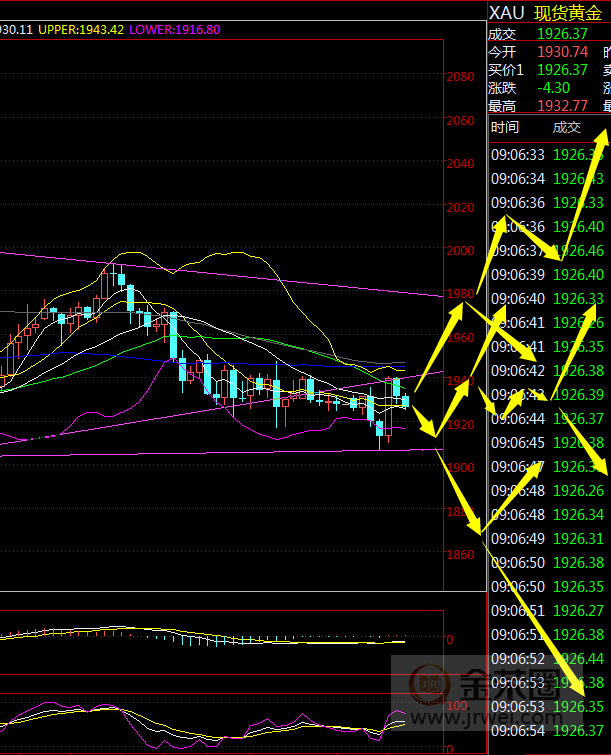This screenshot has width=611, height=755.
Task: Select the 09:06:33 tick row
Action: click(x=545, y=155)
